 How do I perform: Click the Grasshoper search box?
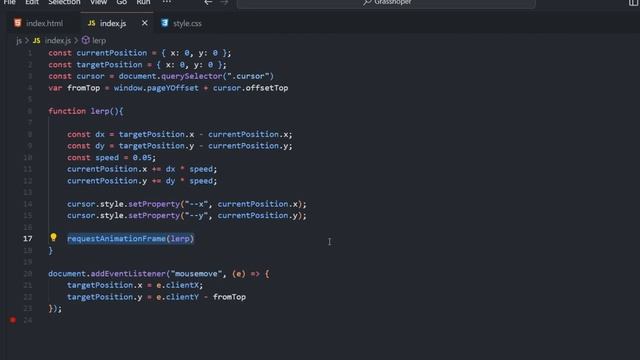click(x=386, y=3)
